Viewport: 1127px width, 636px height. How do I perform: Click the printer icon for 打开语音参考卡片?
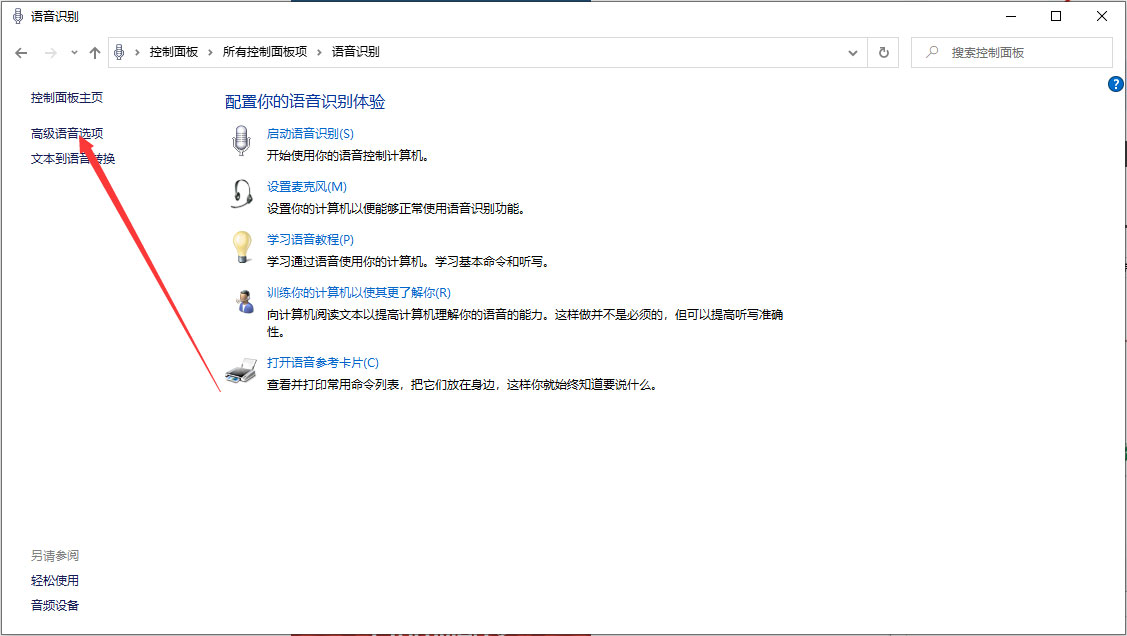click(x=241, y=372)
